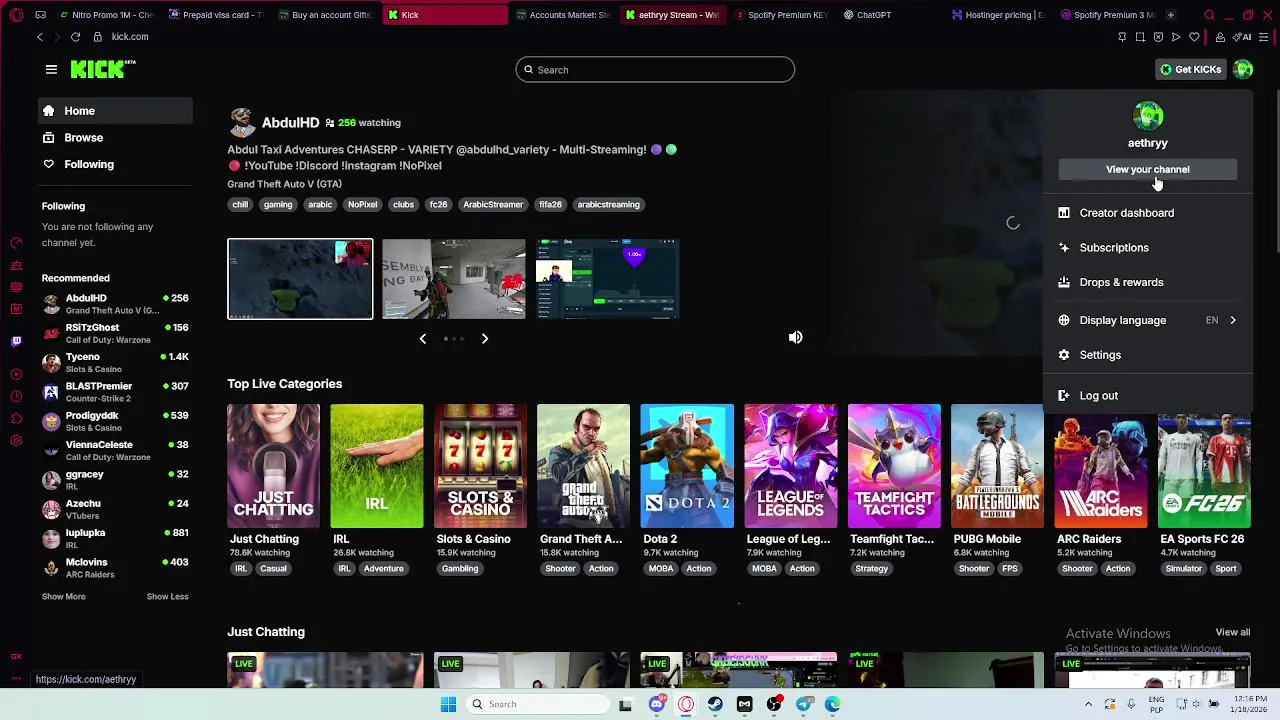Viewport: 1280px width, 720px height.
Task: Click the 'ArabicStreamer' stream tag
Action: click(x=493, y=205)
